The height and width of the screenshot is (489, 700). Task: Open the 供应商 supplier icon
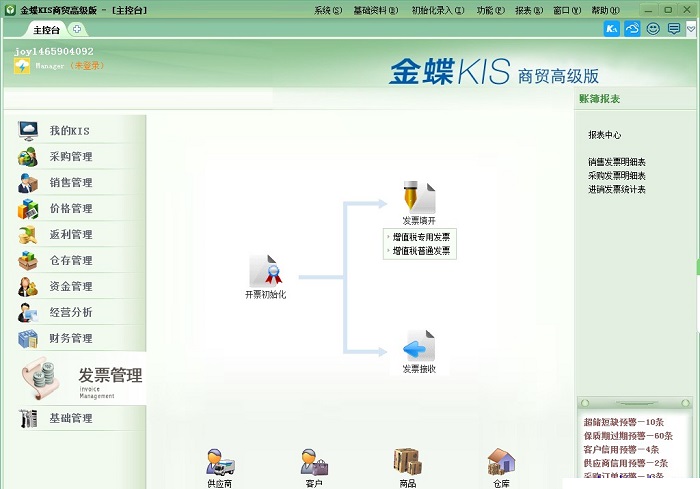tap(220, 462)
